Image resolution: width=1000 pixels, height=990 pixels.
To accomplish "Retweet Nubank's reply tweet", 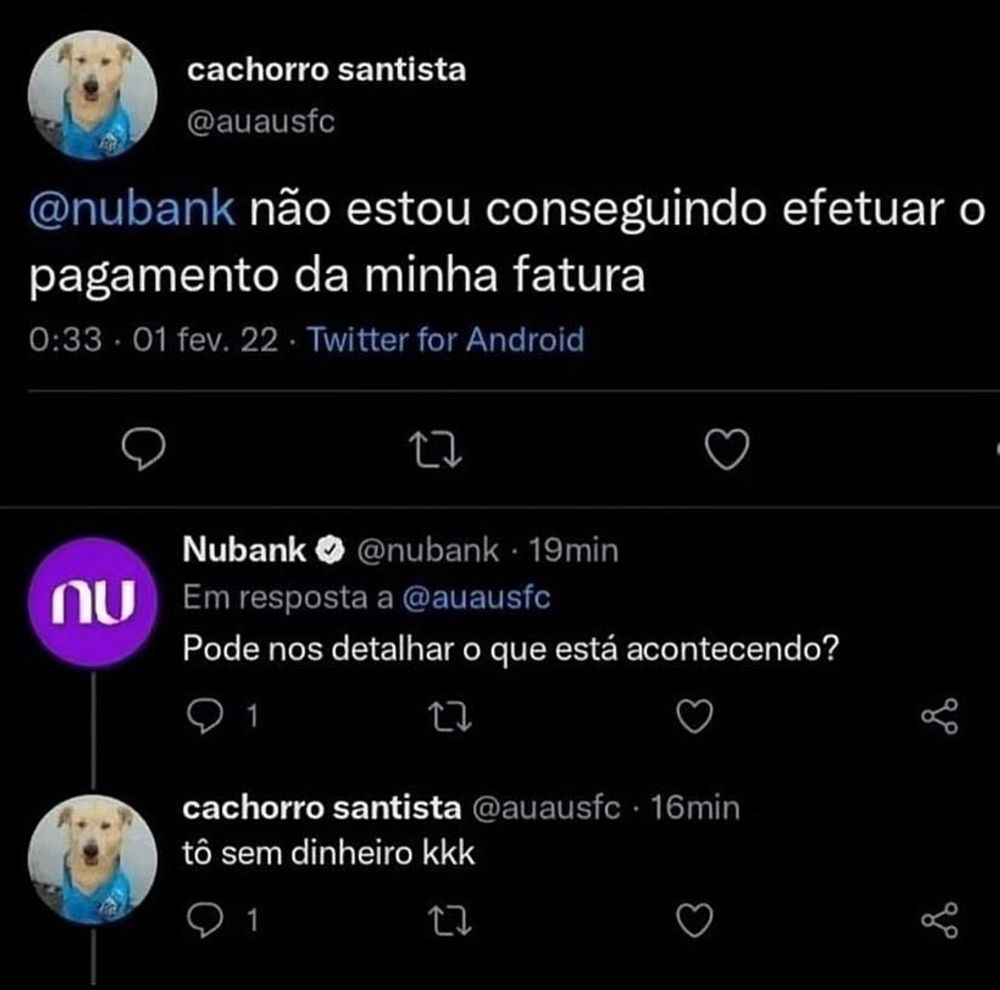I will coord(450,716).
